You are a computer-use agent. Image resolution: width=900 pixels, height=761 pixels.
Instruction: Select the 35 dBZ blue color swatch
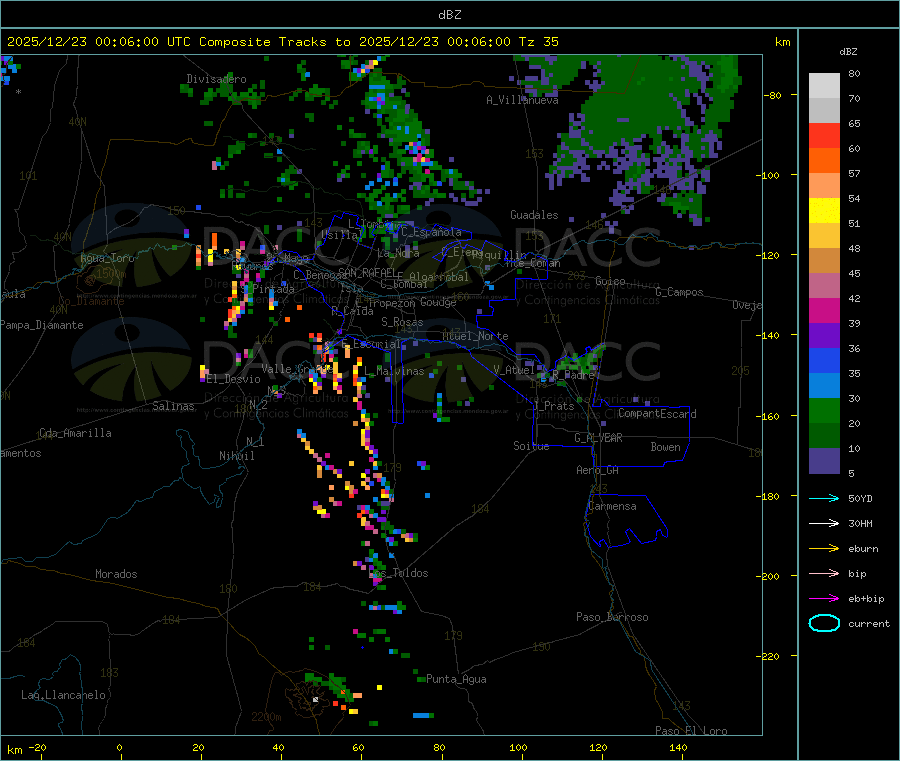click(824, 360)
